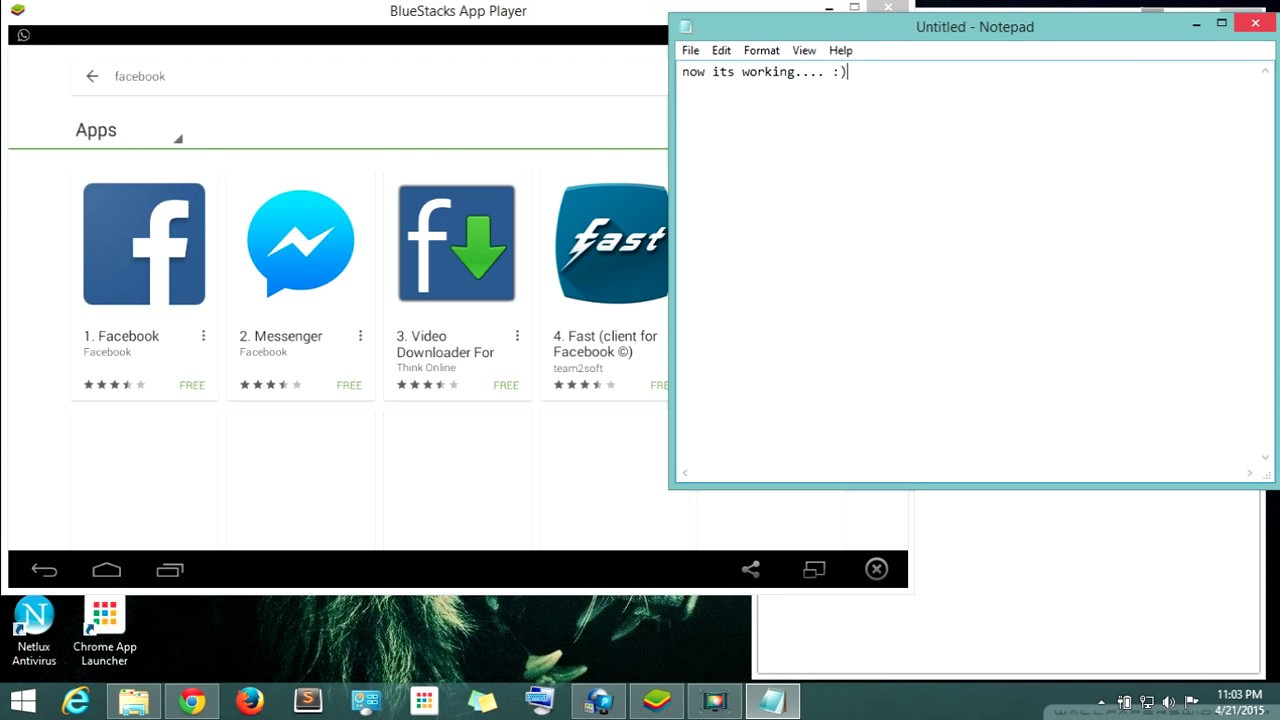Open Video Downloader For Facebook app icon
Screen dimensions: 1280x720
coord(456,243)
